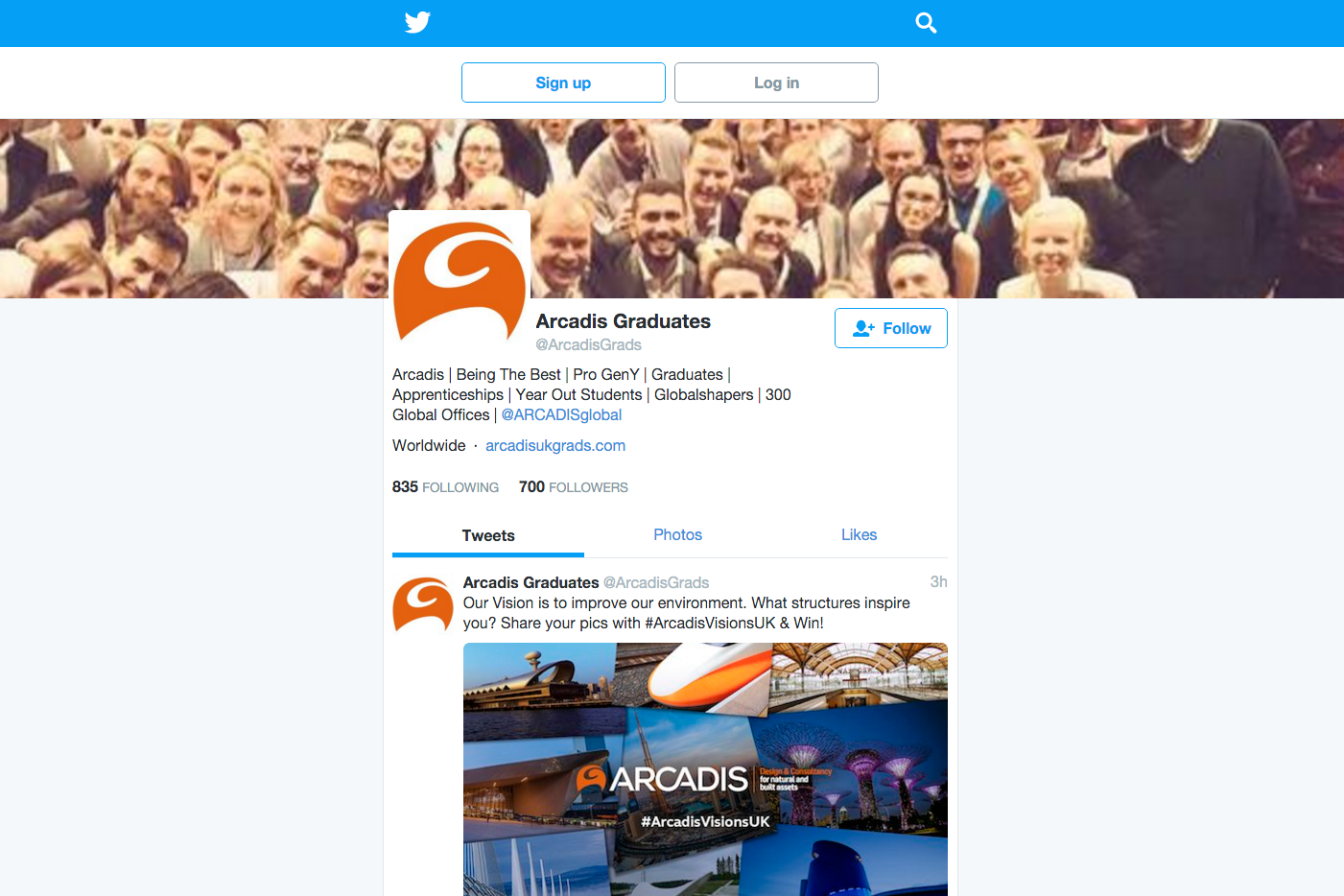Screen dimensions: 1344x896
Task: Click the profile bio text starting Arcadis
Action: [592, 394]
